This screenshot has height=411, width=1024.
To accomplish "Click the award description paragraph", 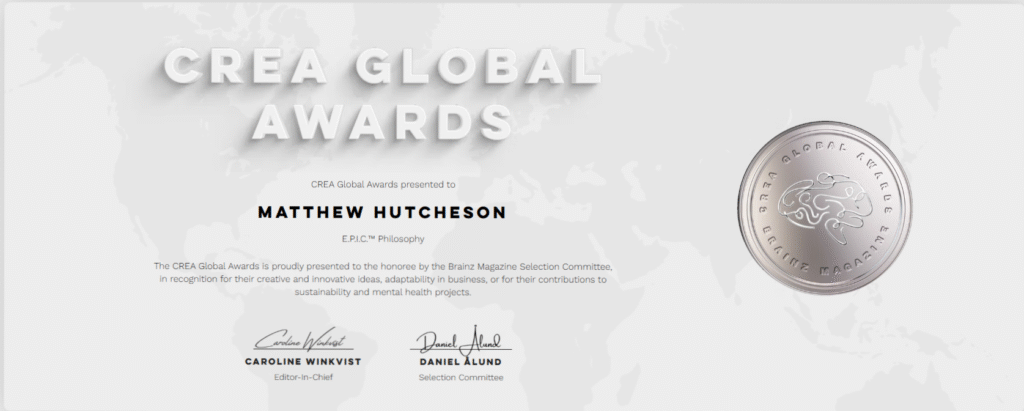I will pos(383,279).
